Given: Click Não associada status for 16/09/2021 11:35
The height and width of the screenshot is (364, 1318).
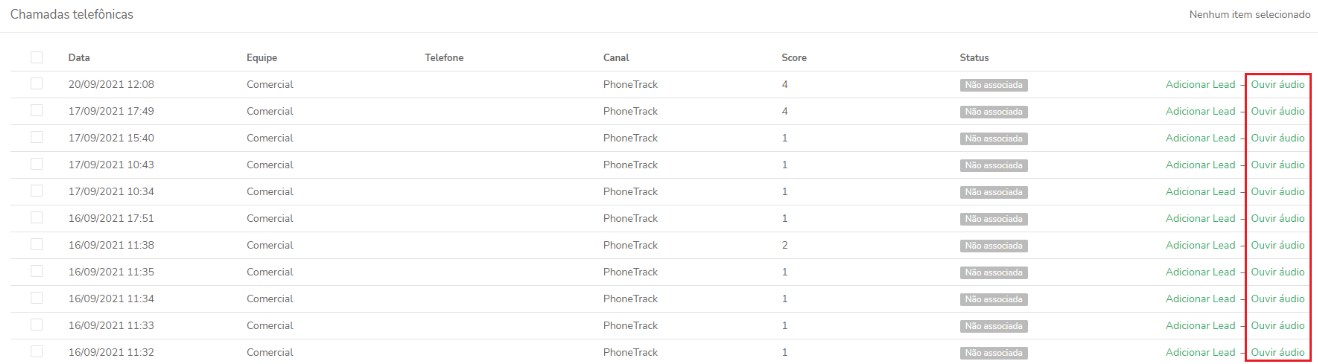Looking at the screenshot, I should point(994,272).
